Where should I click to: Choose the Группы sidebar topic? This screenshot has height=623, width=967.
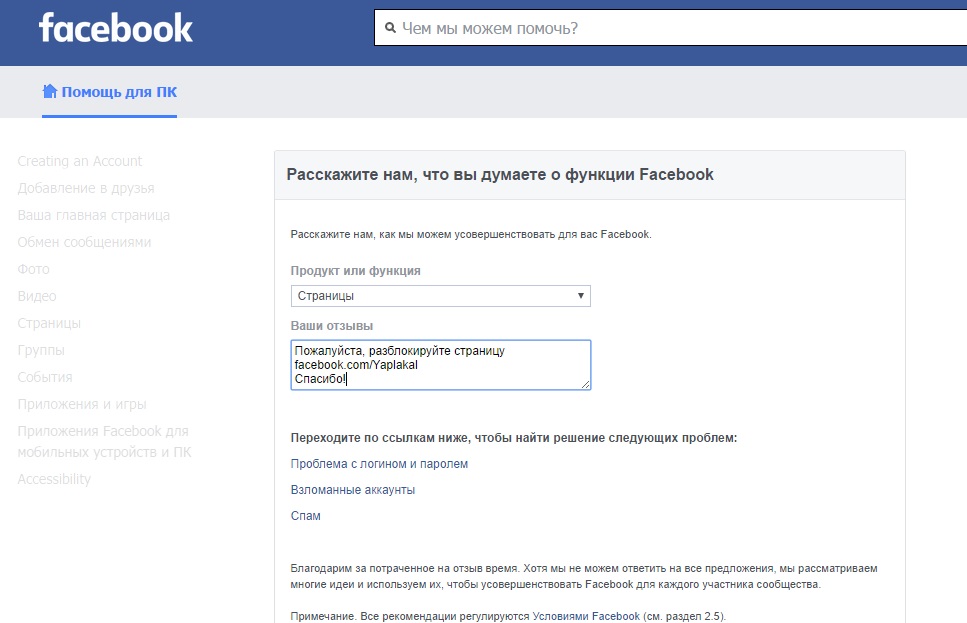[x=41, y=350]
